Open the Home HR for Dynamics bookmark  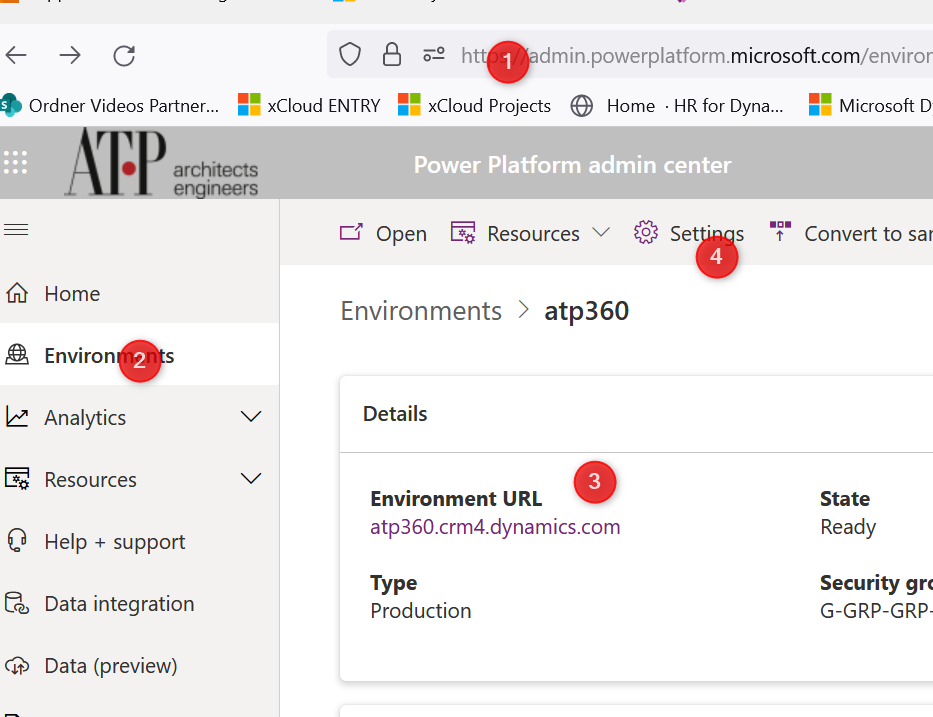(677, 105)
